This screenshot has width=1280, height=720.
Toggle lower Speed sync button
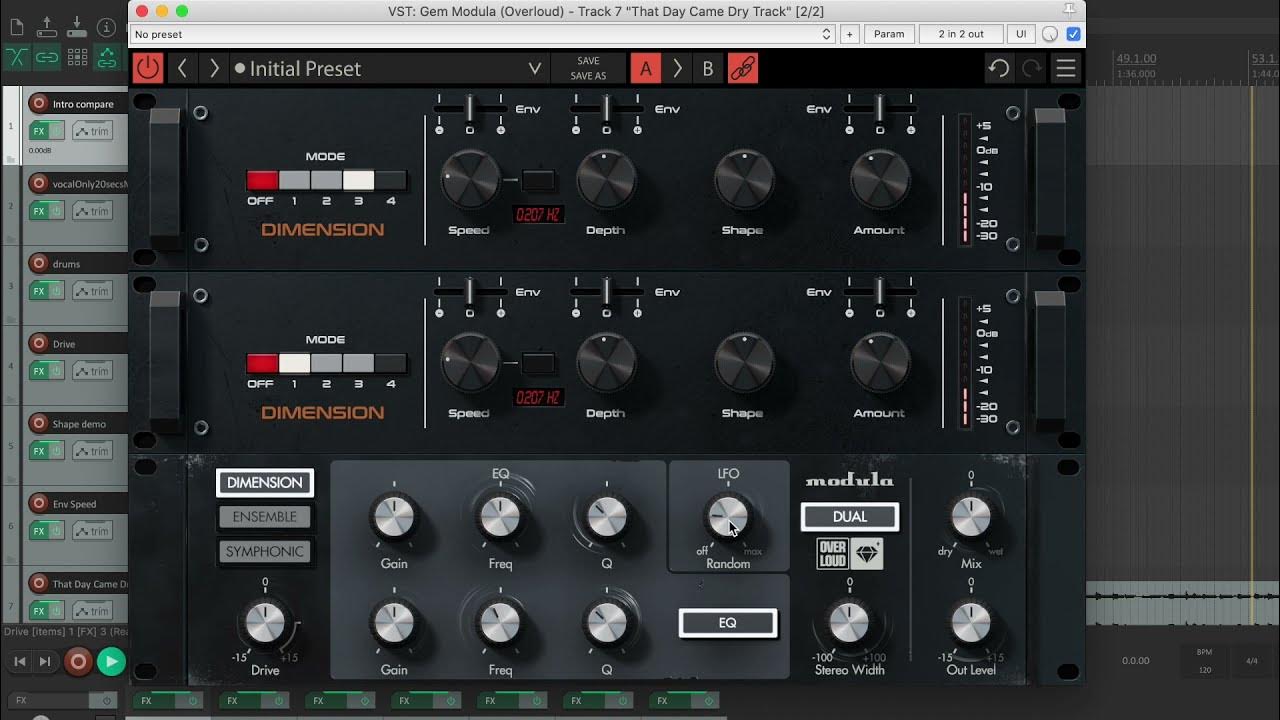[538, 364]
